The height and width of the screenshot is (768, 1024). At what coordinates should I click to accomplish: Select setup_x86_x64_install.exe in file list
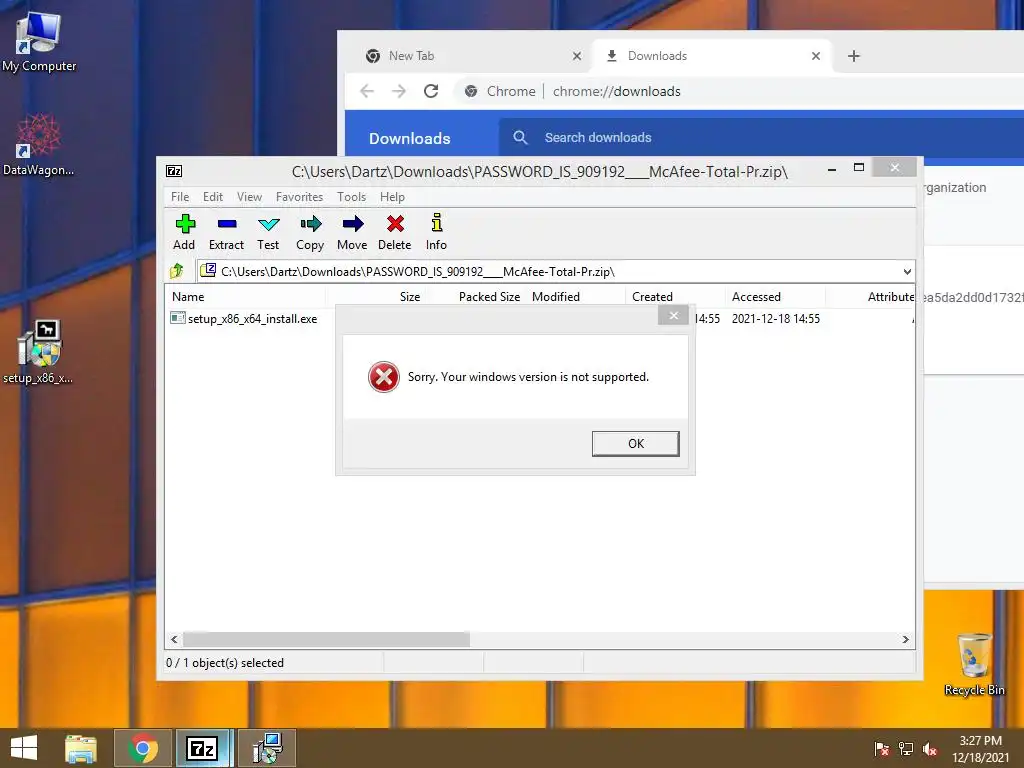click(x=245, y=319)
